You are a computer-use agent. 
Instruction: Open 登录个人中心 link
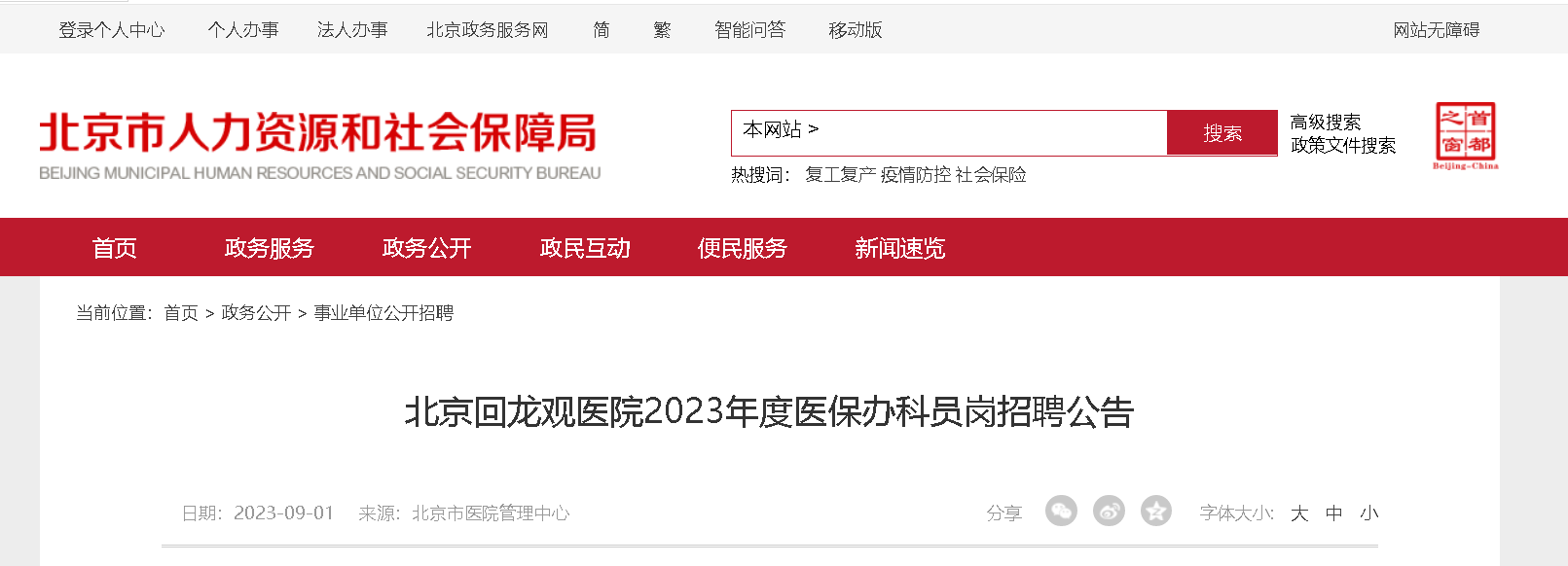click(x=112, y=30)
